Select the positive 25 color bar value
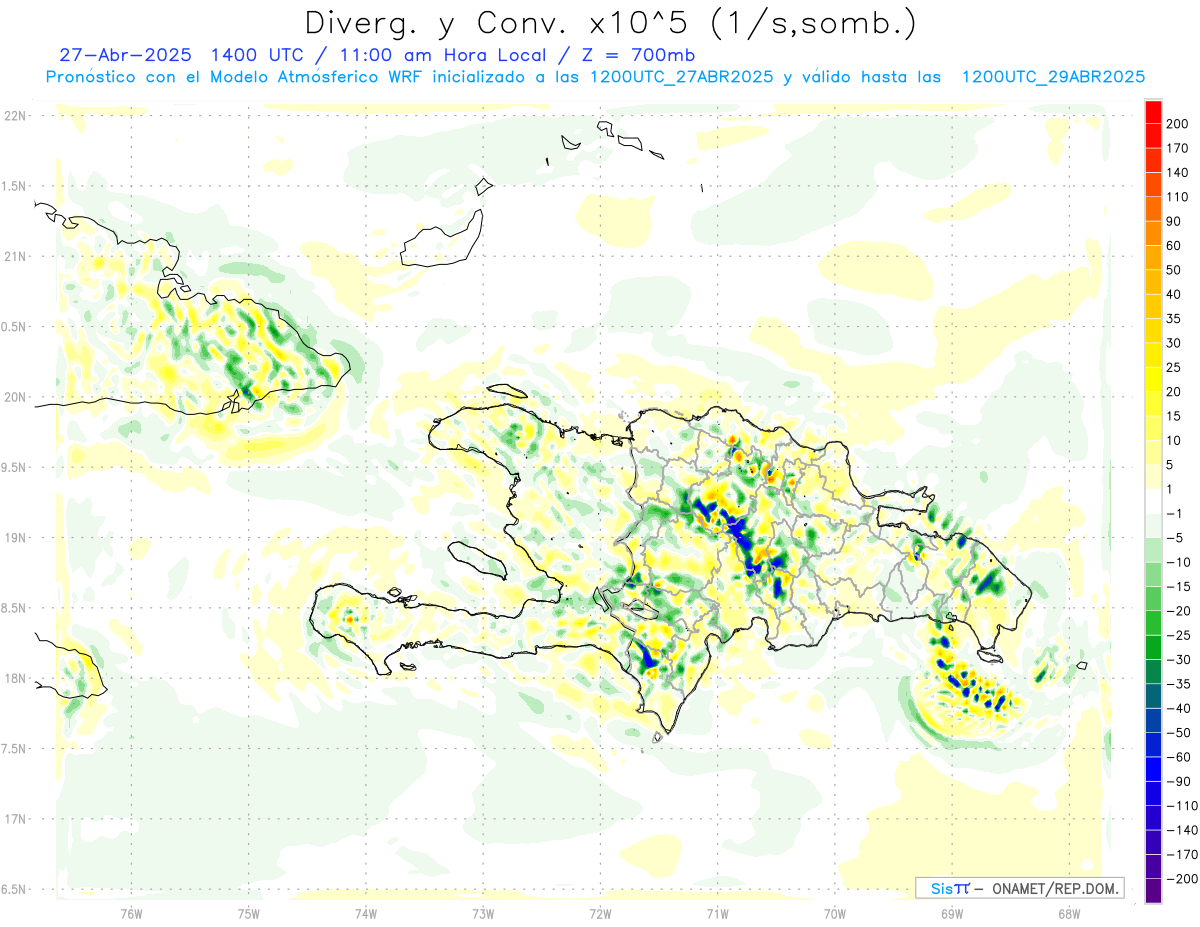 [1175, 368]
